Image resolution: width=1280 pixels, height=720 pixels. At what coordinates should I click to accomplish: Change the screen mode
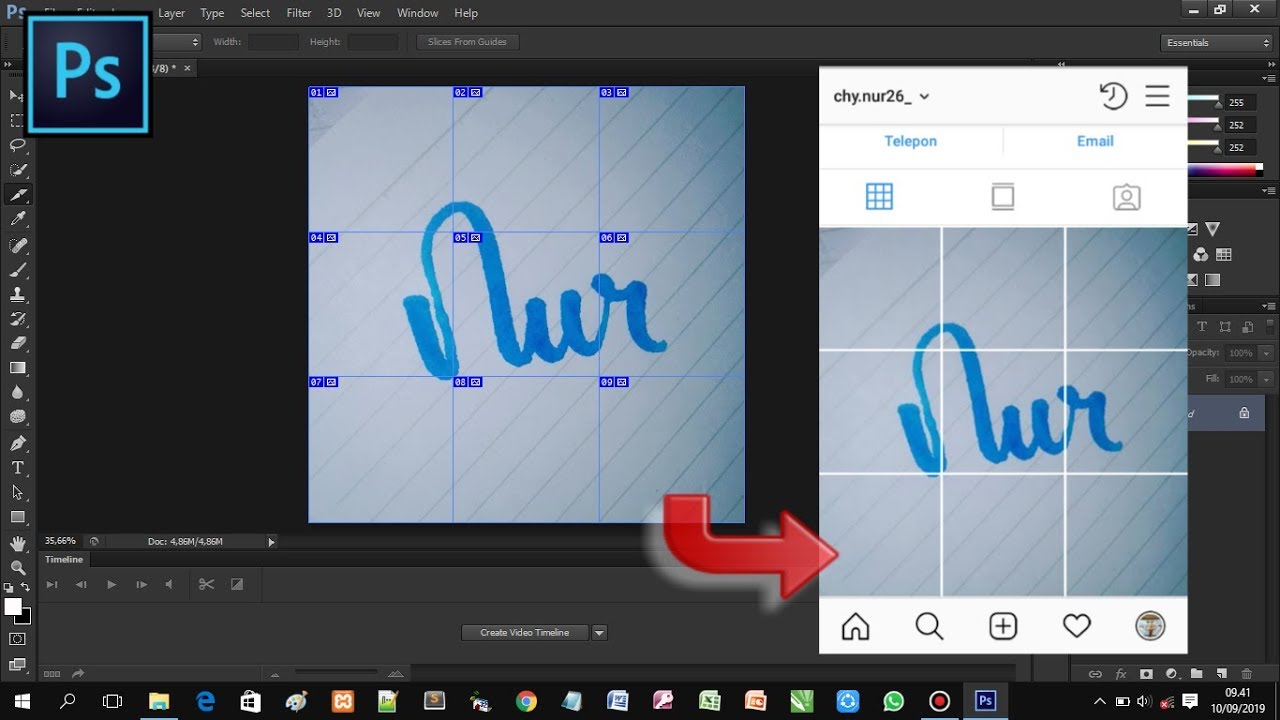(17, 663)
